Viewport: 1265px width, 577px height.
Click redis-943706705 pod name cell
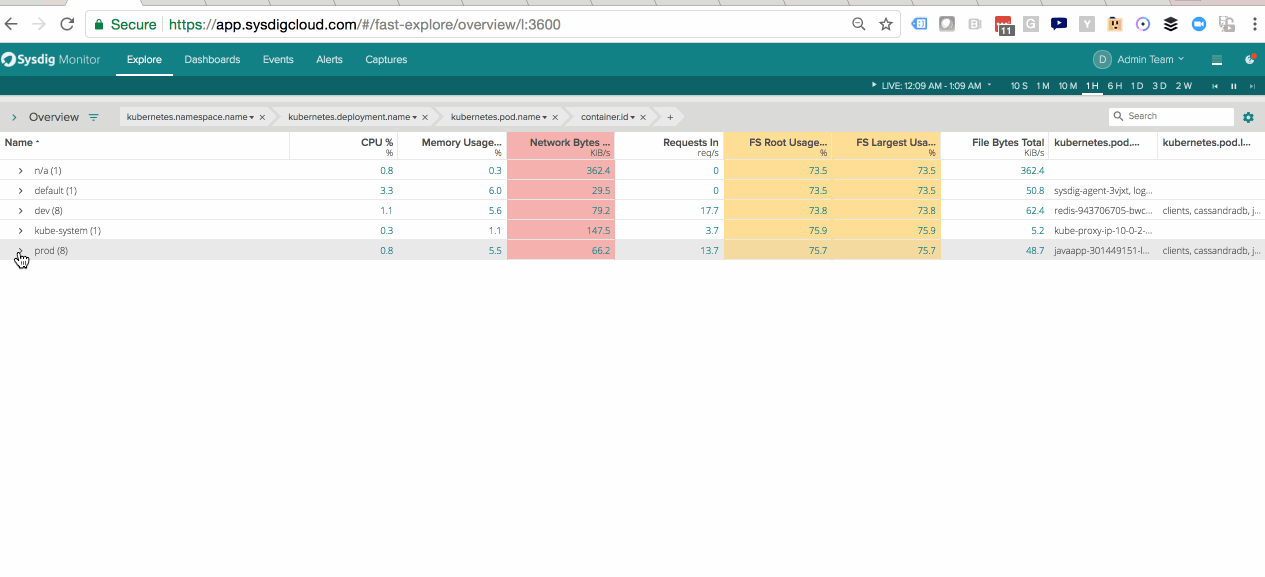(1102, 211)
